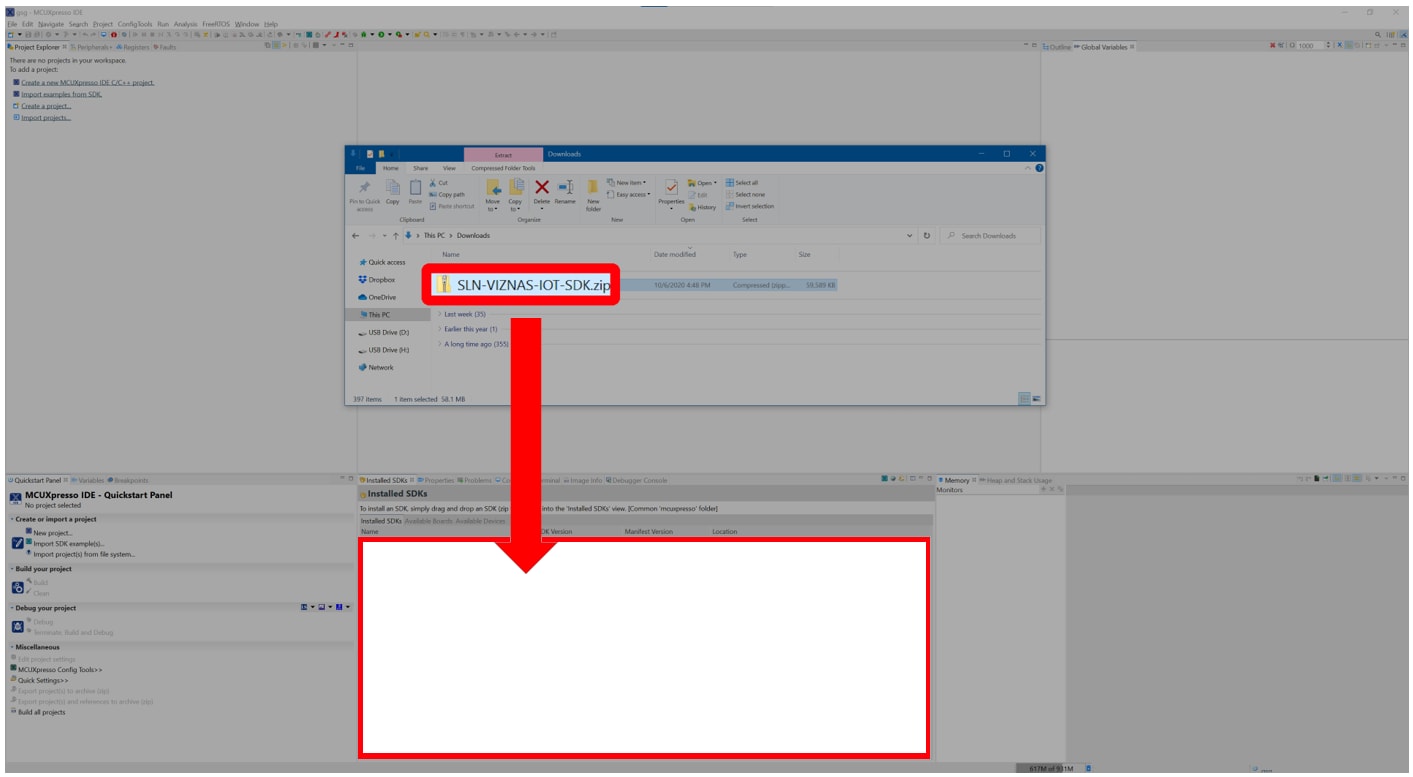Click the Delete icon in Explorer ribbon
Viewport: 1413px width, 777px height.
541,189
